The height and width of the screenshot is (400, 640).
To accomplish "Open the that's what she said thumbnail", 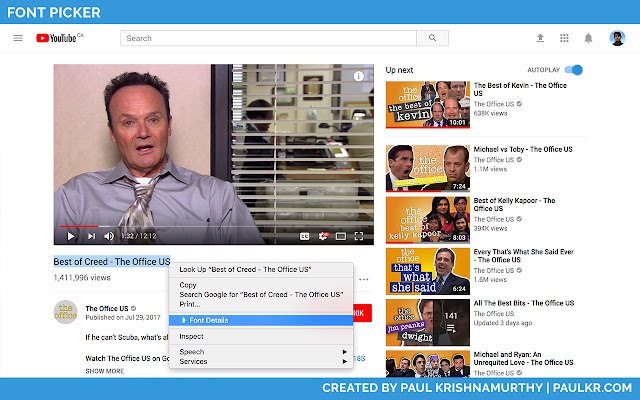I will coord(428,271).
